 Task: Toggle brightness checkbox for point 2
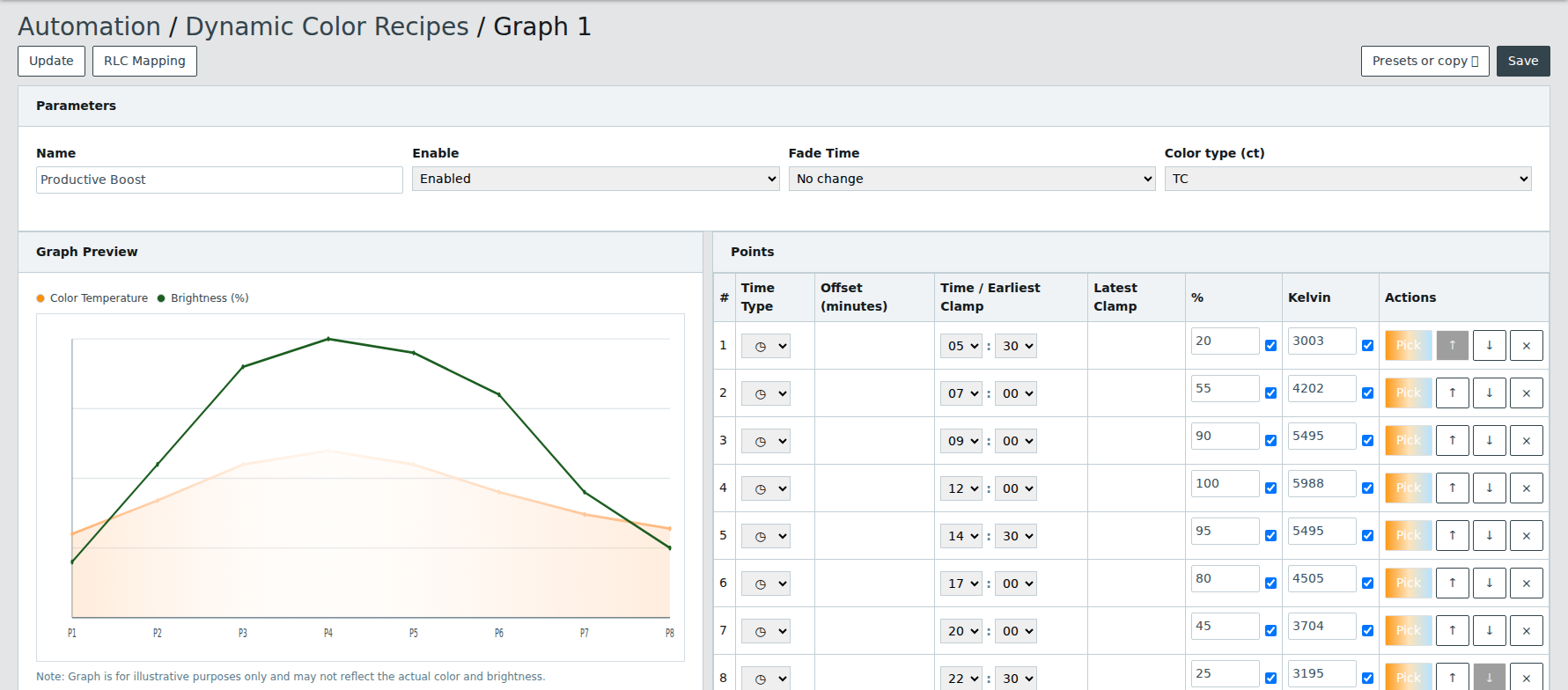(1270, 393)
